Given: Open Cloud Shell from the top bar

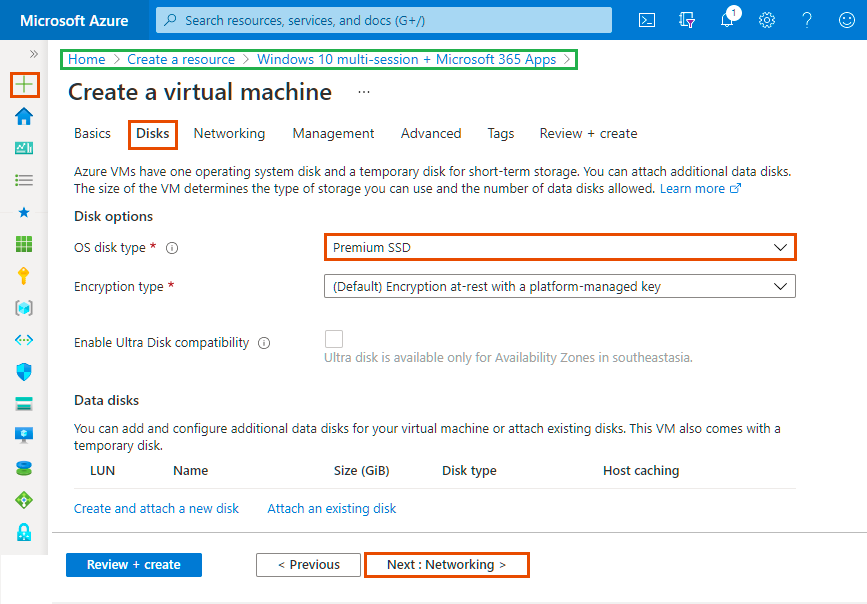Looking at the screenshot, I should (646, 20).
